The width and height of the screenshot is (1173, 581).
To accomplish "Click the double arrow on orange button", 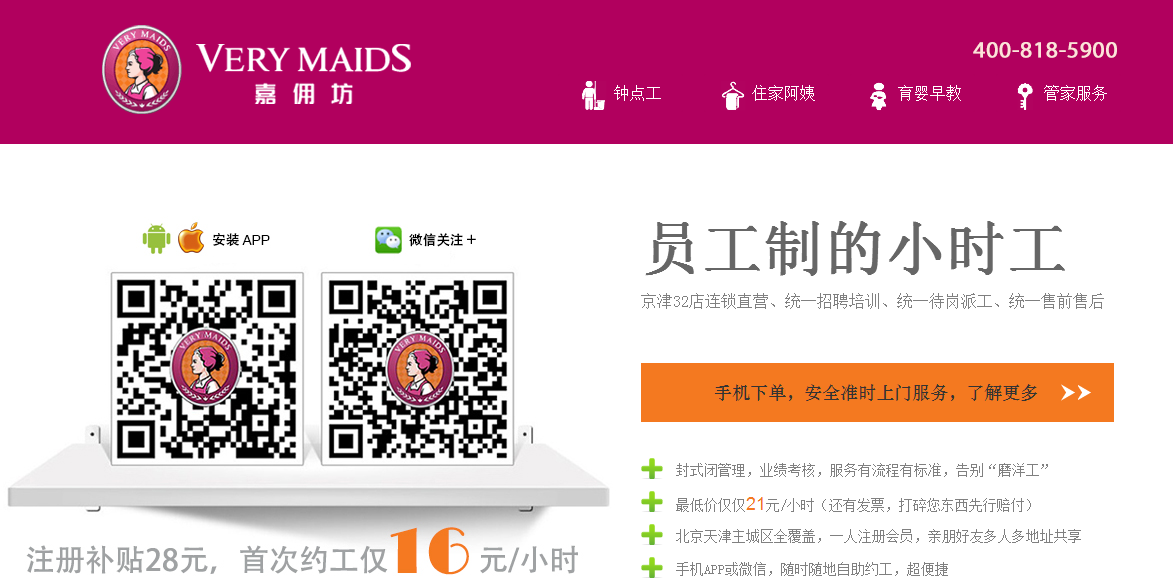I will (x=1075, y=393).
